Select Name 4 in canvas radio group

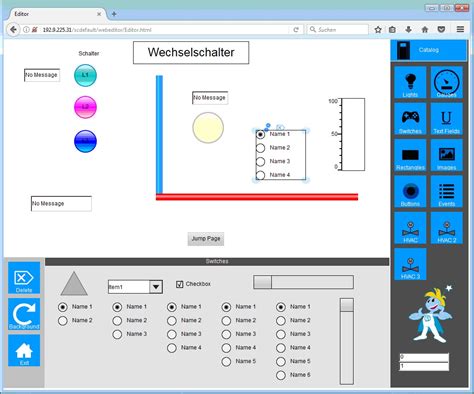click(x=260, y=175)
